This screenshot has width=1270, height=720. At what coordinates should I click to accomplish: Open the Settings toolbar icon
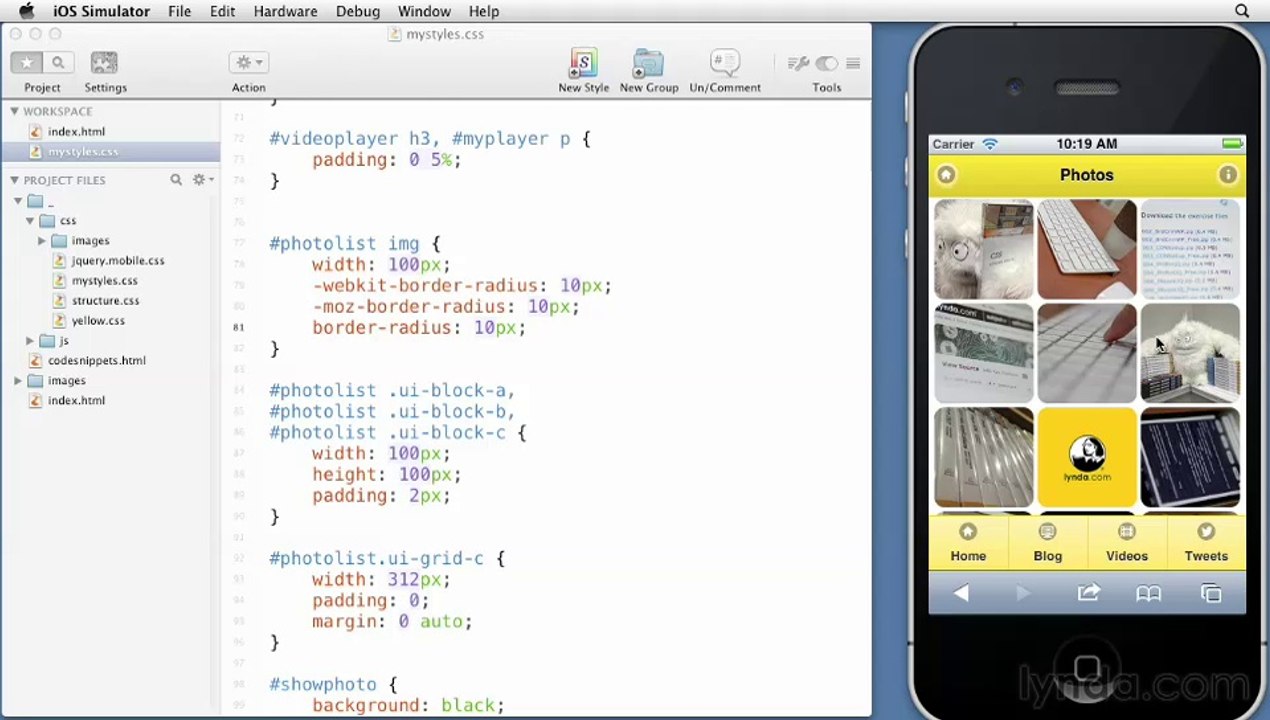point(104,63)
